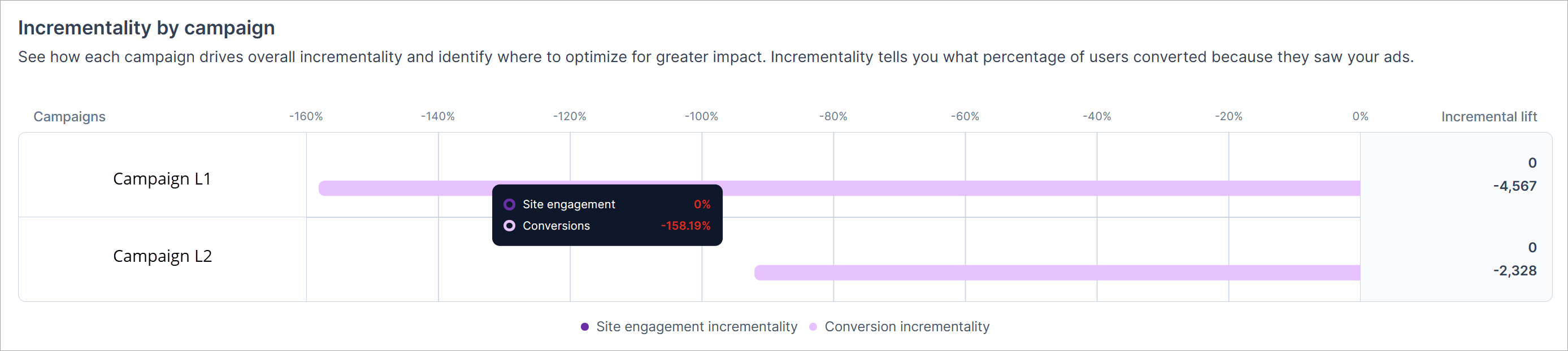Click the Campaigns column header
The width and height of the screenshot is (1568, 351).
click(70, 117)
